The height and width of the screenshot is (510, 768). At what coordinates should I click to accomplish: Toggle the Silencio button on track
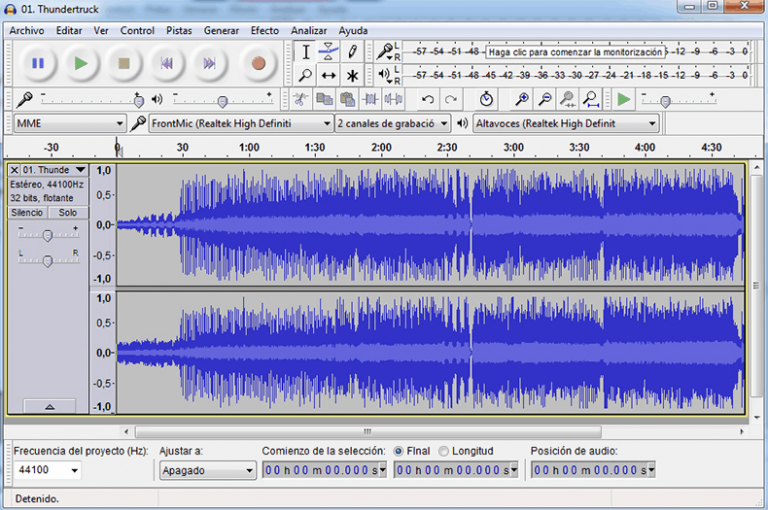coord(27,213)
